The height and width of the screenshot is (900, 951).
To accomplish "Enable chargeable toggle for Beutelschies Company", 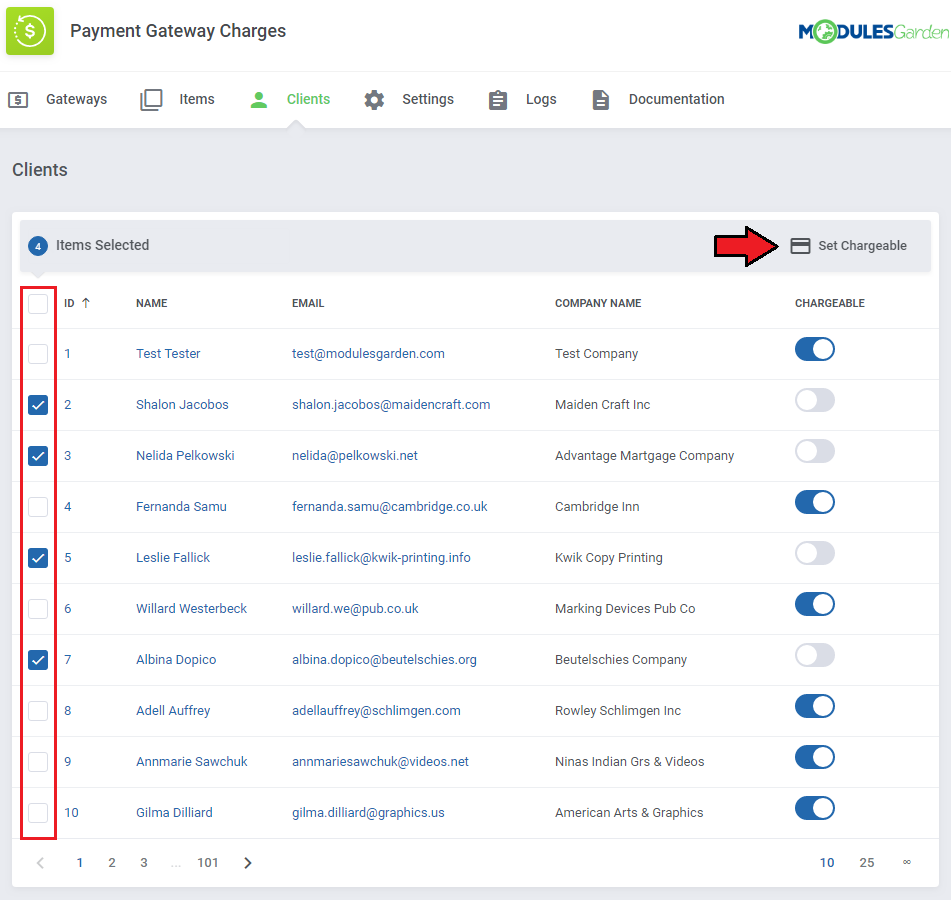I will (815, 655).
